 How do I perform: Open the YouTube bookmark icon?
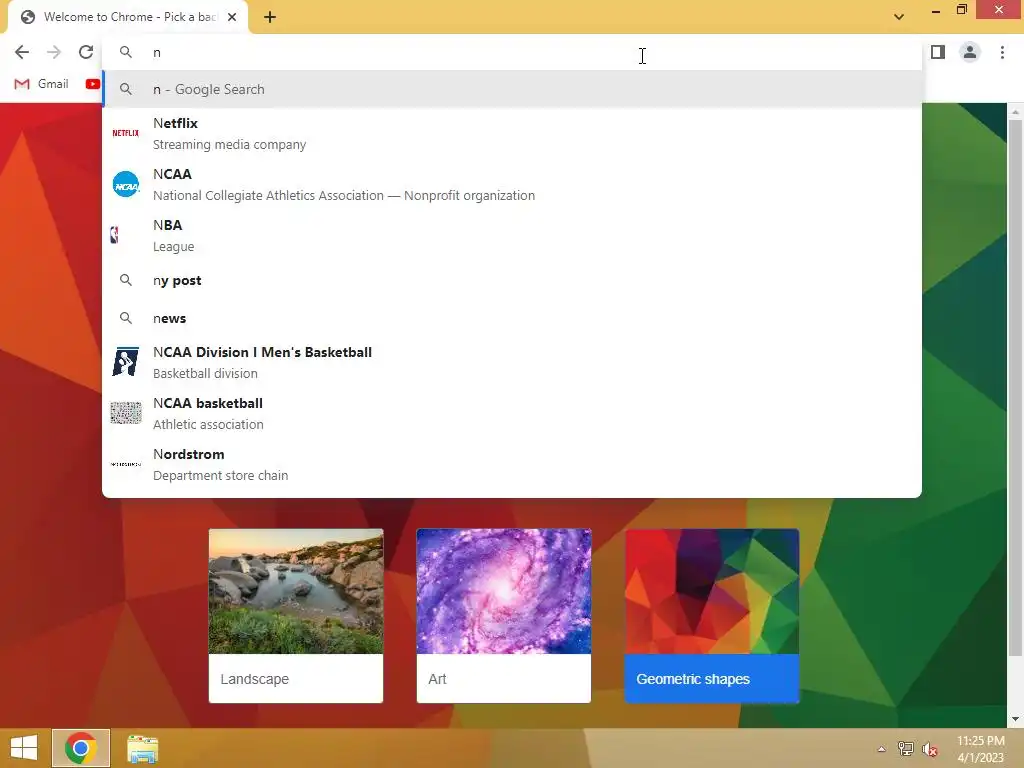pyautogui.click(x=93, y=84)
